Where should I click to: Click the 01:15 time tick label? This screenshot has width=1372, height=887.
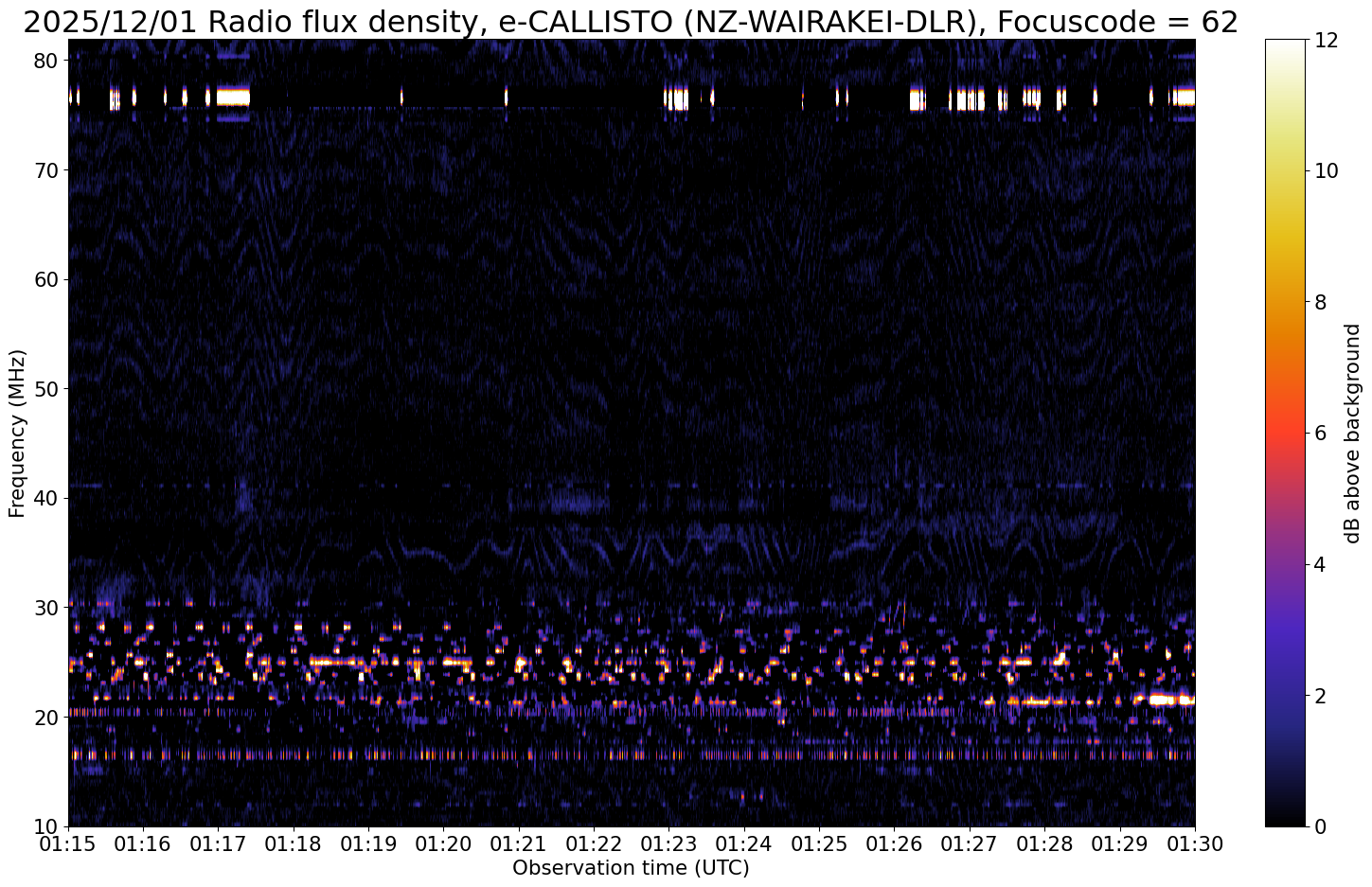pyautogui.click(x=68, y=843)
